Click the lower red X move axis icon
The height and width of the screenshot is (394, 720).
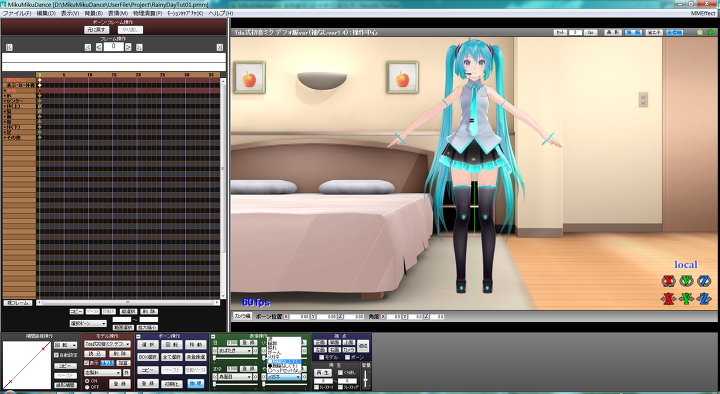(668, 299)
